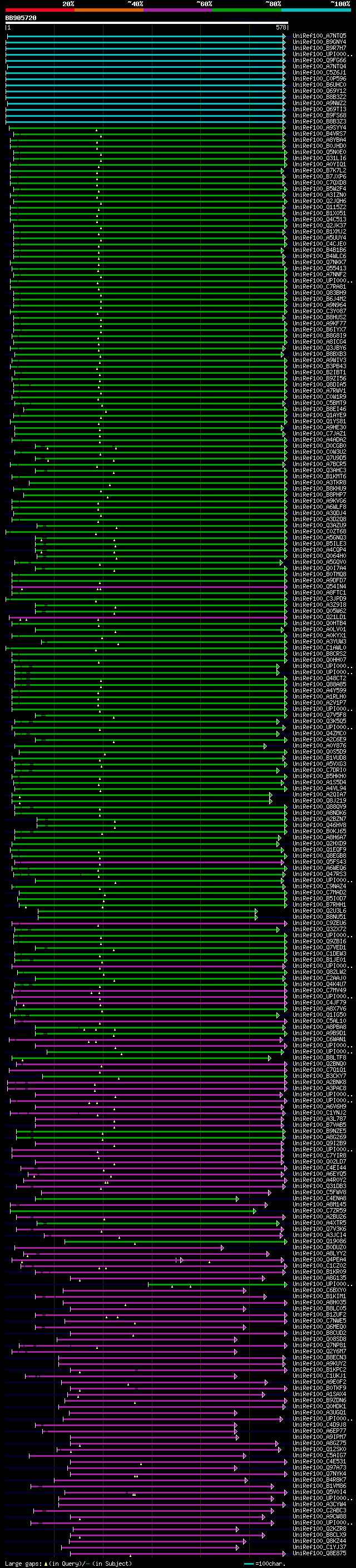Click UniRef100_C0P596 label

click(x=319, y=78)
